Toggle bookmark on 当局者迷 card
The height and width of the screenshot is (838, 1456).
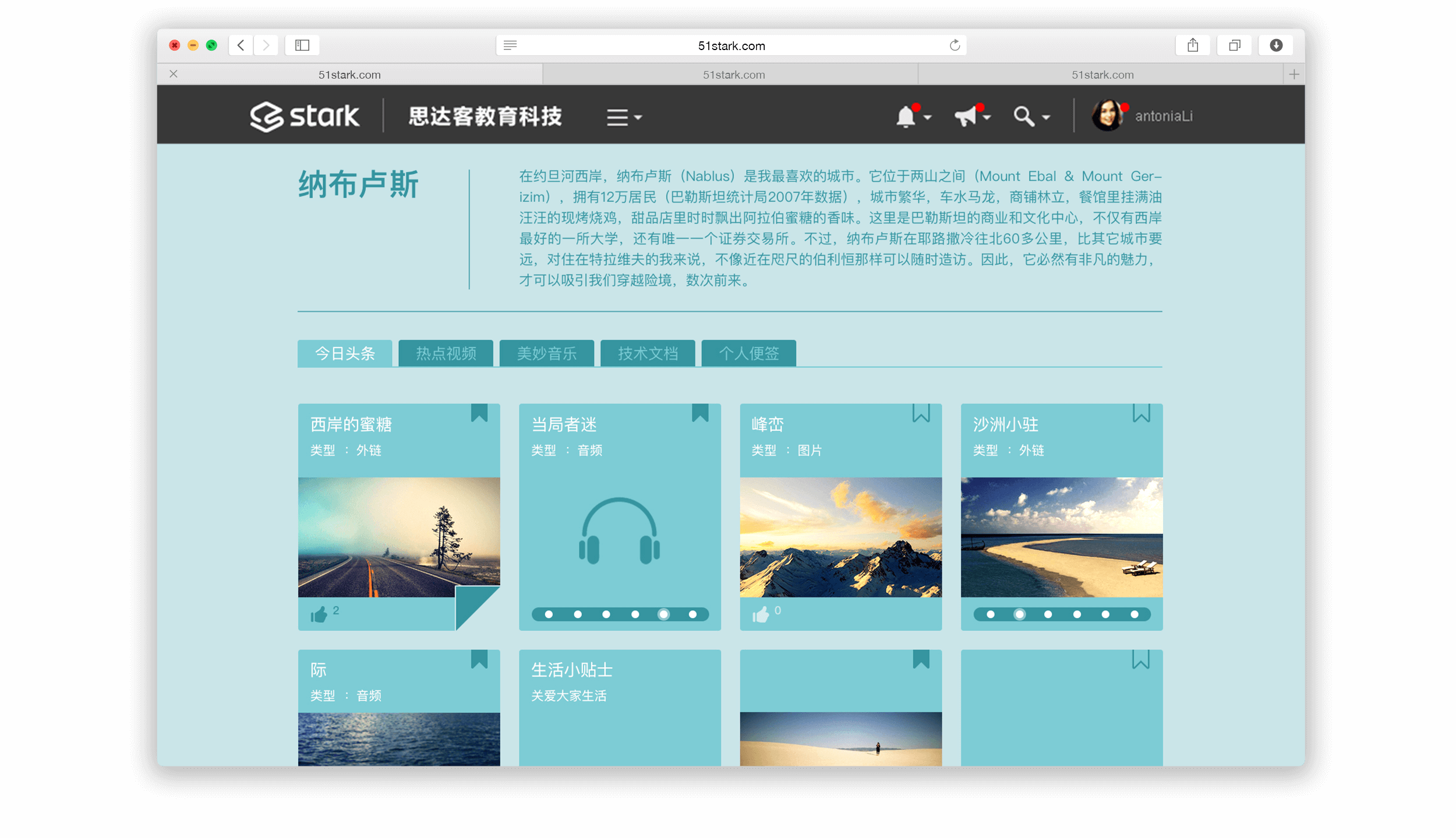[700, 412]
